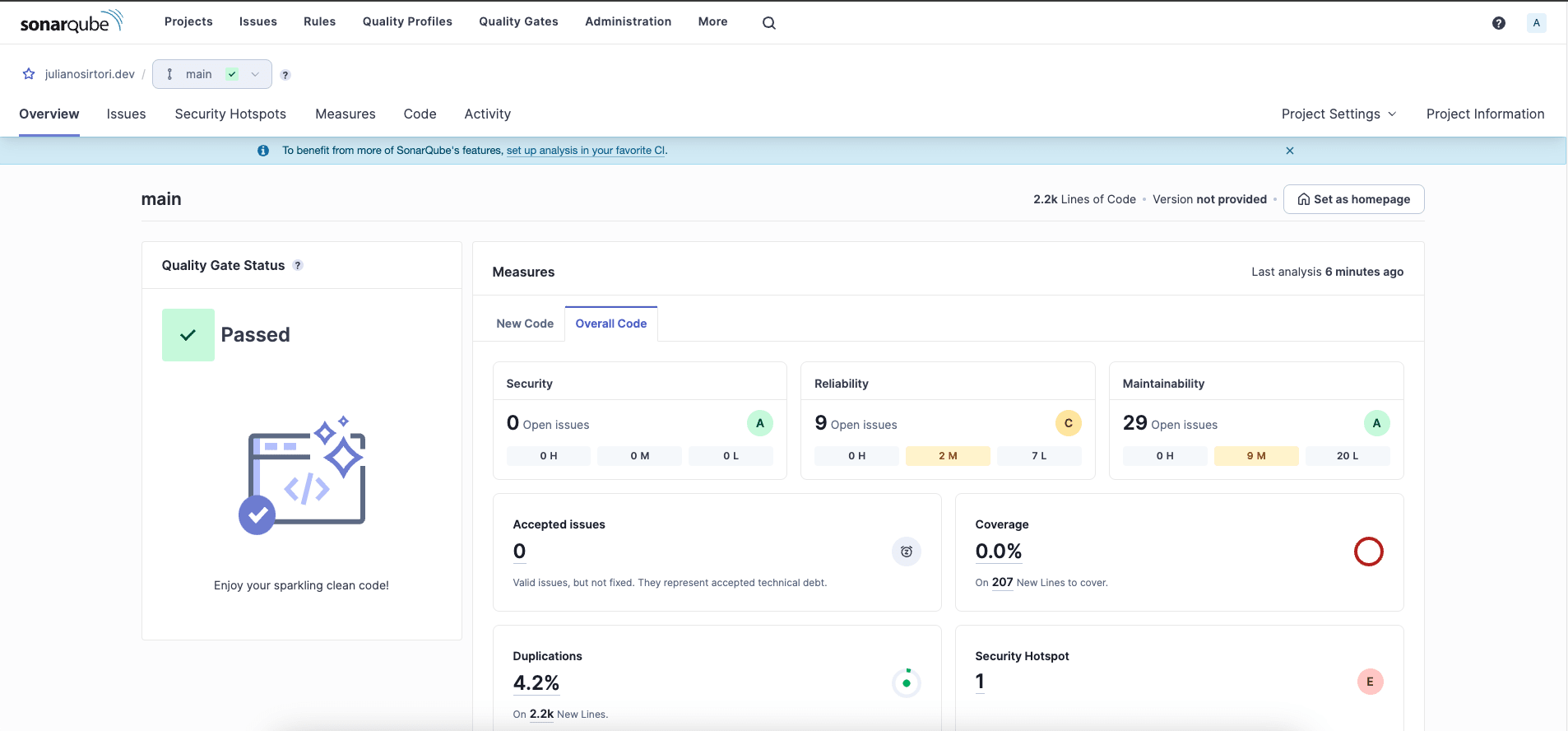Image resolution: width=1568 pixels, height=731 pixels.
Task: Favorite the project with the star icon
Action: pos(29,74)
